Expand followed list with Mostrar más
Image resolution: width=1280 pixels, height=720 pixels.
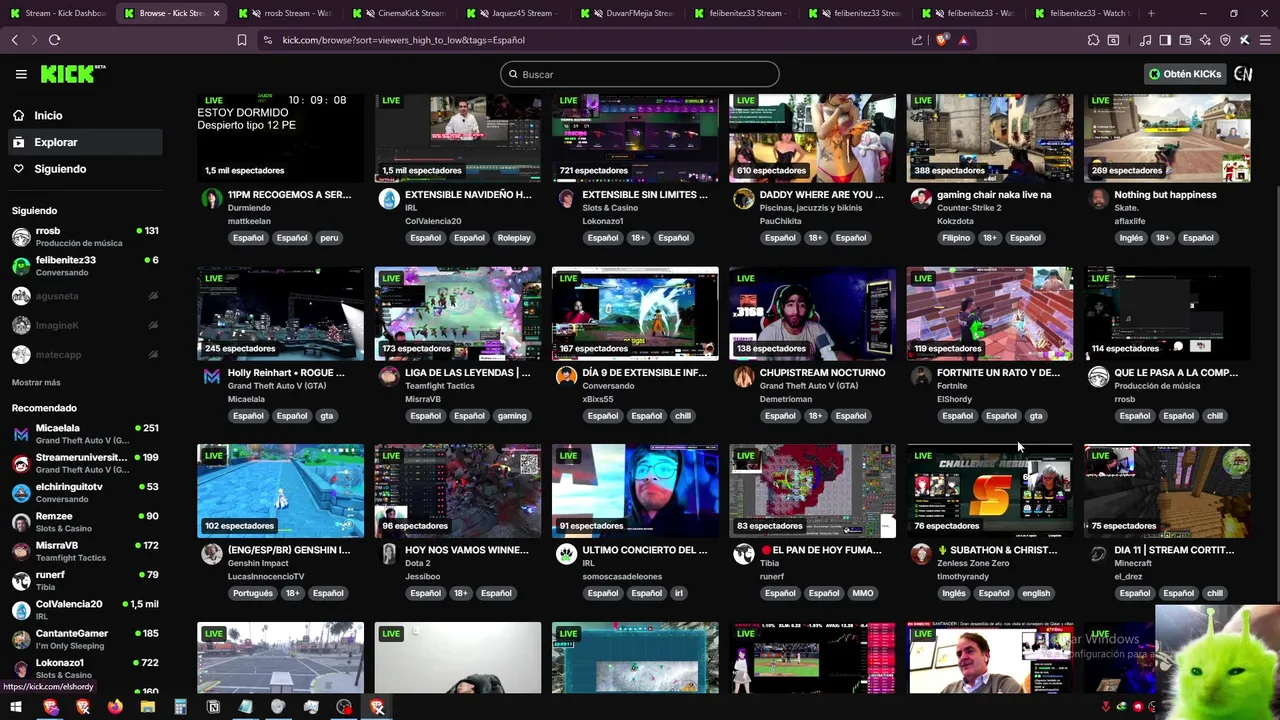point(36,382)
